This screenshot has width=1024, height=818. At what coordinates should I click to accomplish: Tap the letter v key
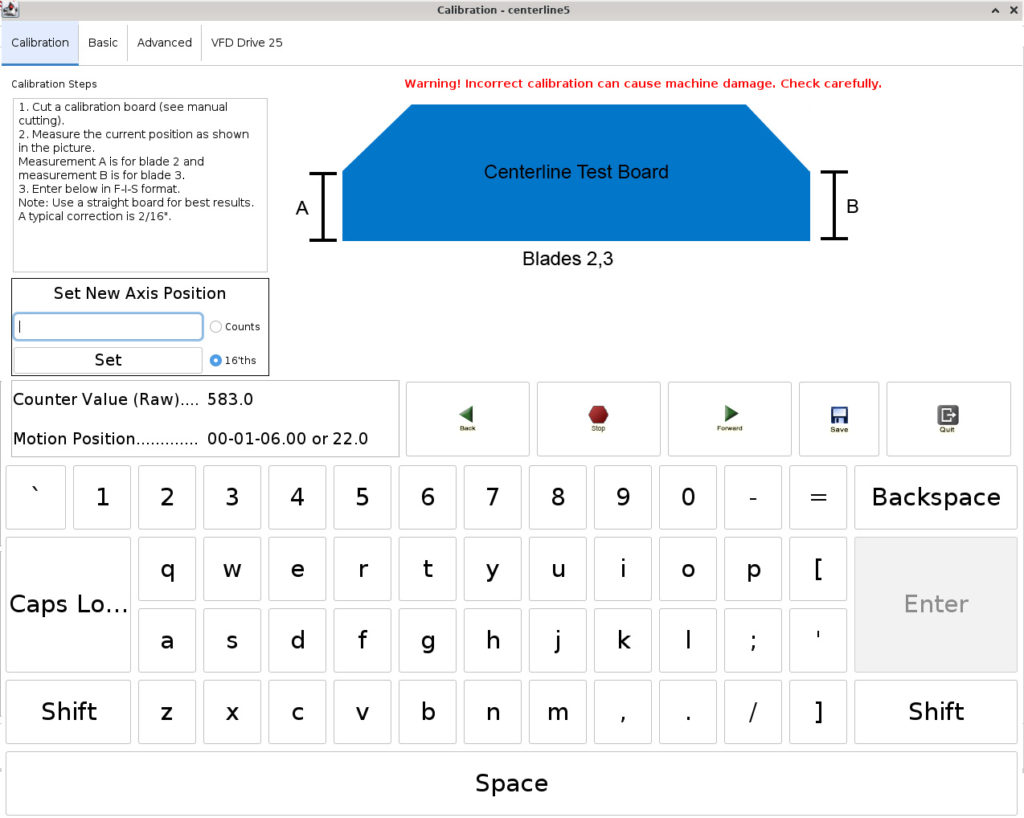[x=362, y=712]
